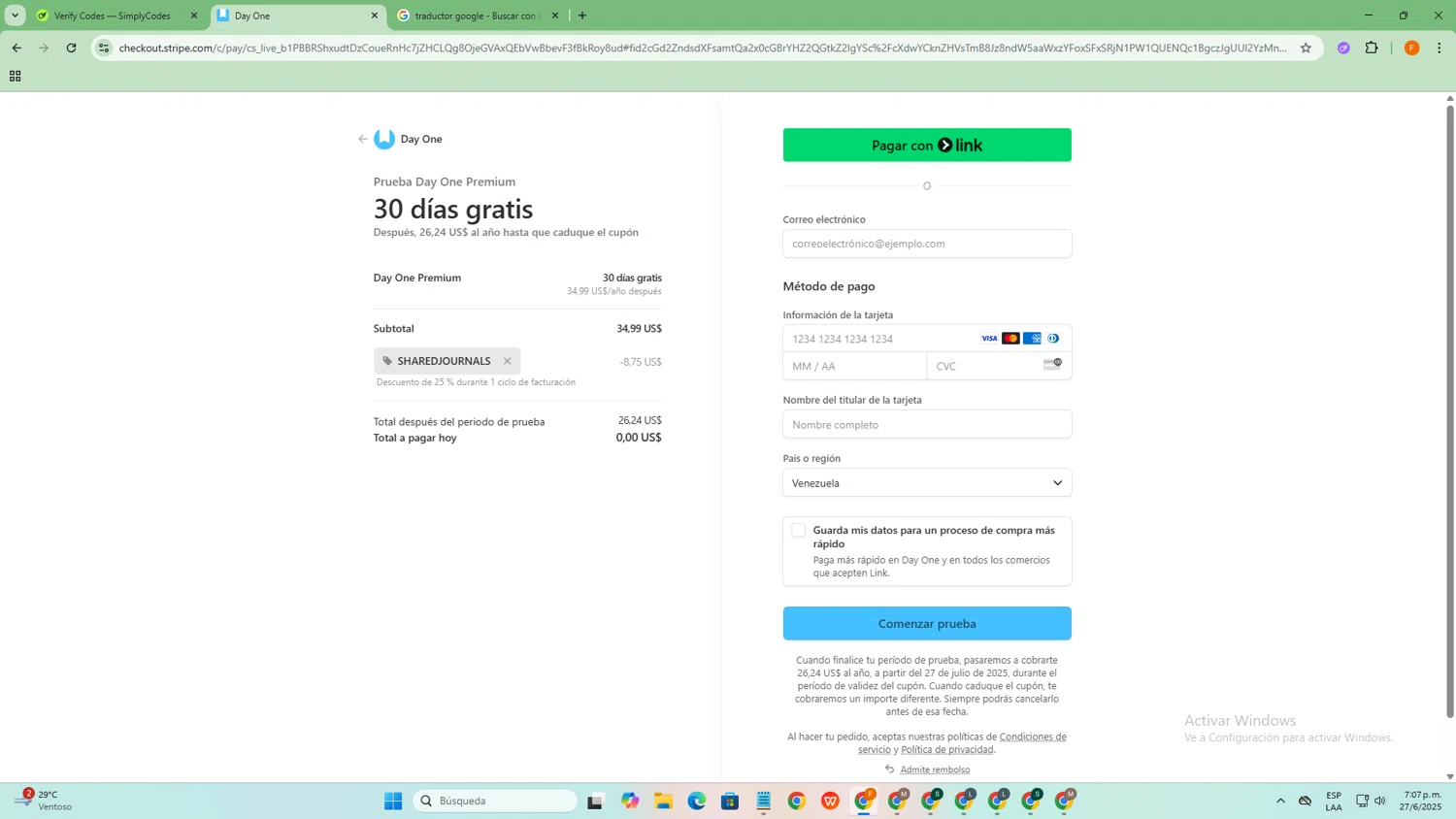Click the back arrow beside Day One logo
The image size is (1456, 819).
pos(363,139)
